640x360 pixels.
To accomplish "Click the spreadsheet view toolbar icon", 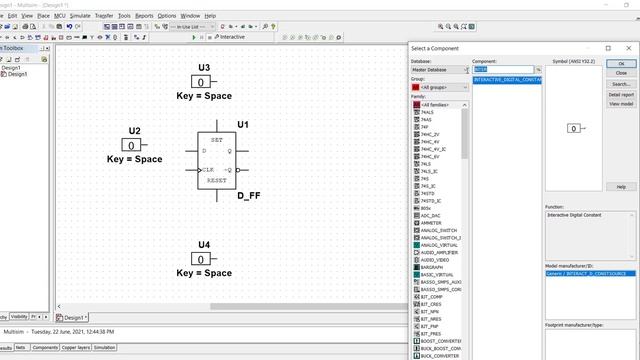I will (115, 27).
